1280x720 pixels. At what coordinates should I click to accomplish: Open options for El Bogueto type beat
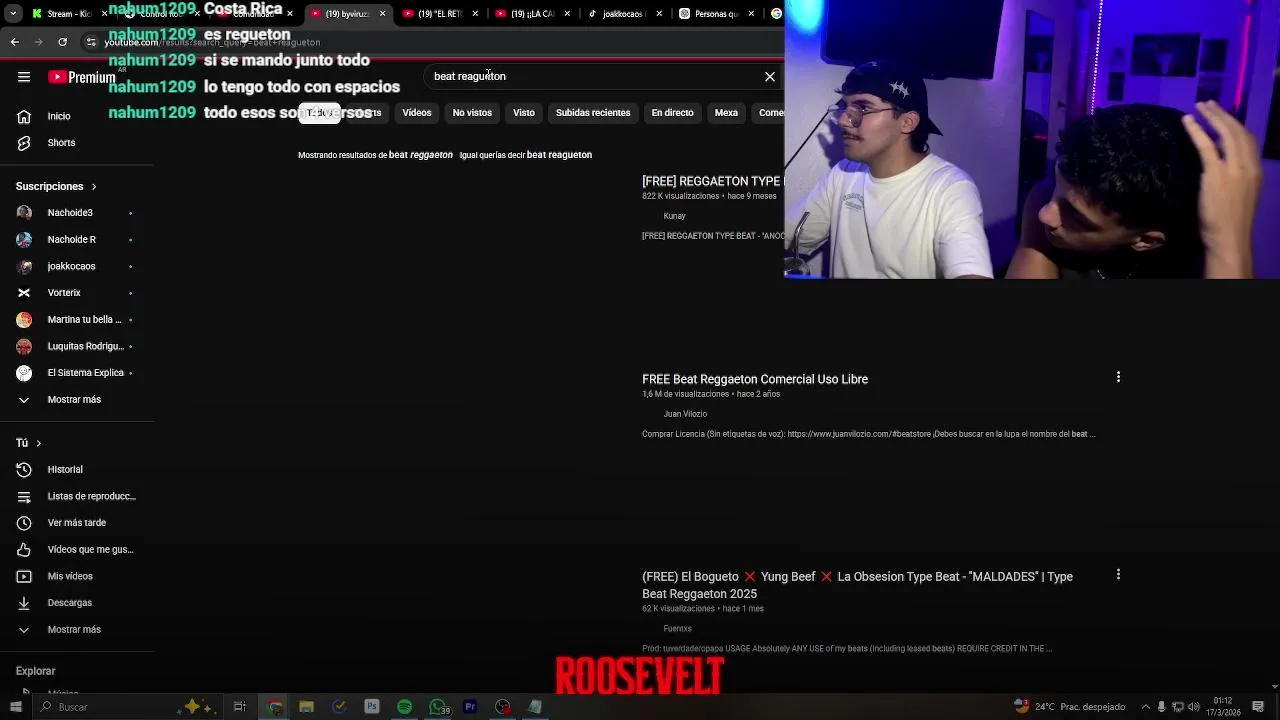point(1118,575)
